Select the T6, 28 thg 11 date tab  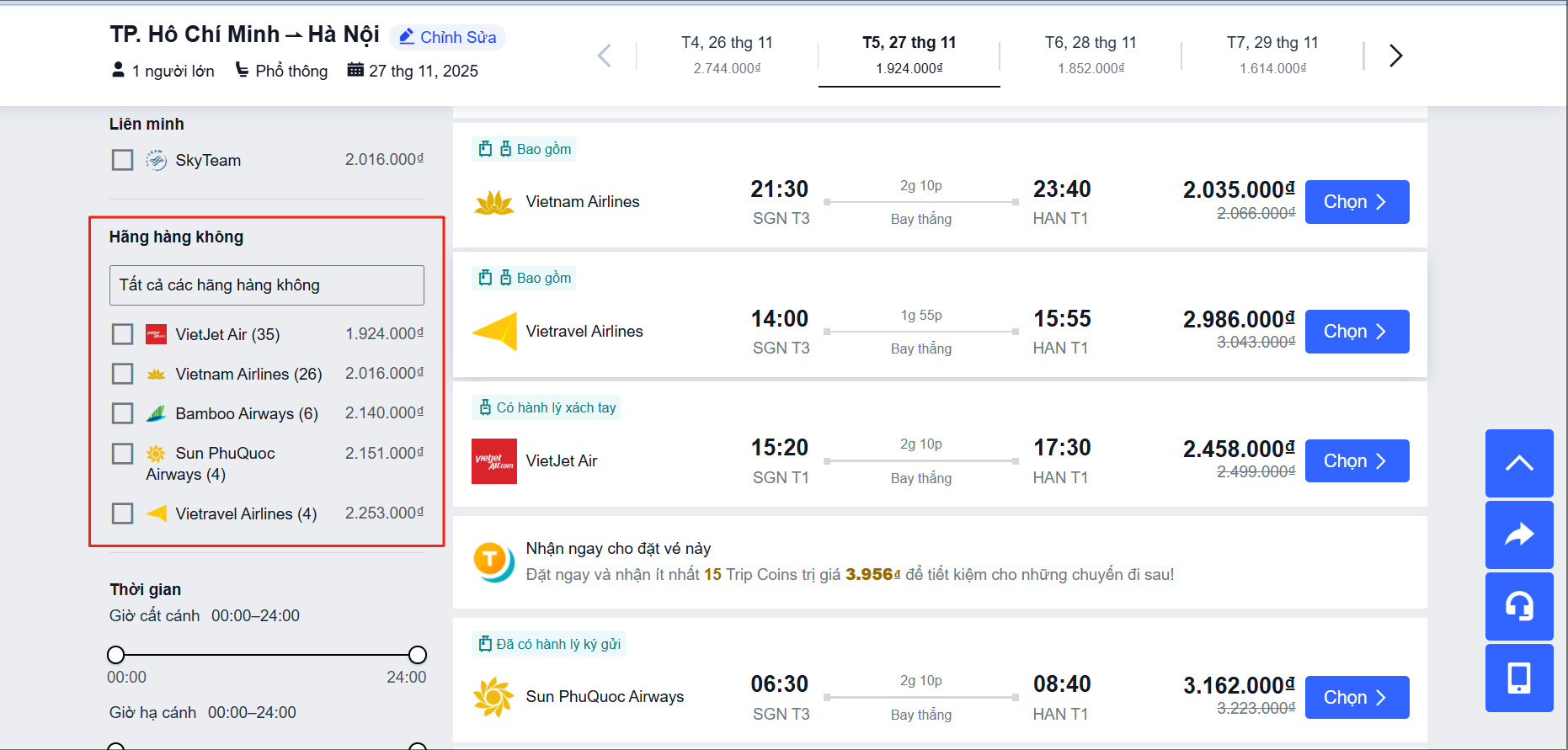[x=1091, y=53]
